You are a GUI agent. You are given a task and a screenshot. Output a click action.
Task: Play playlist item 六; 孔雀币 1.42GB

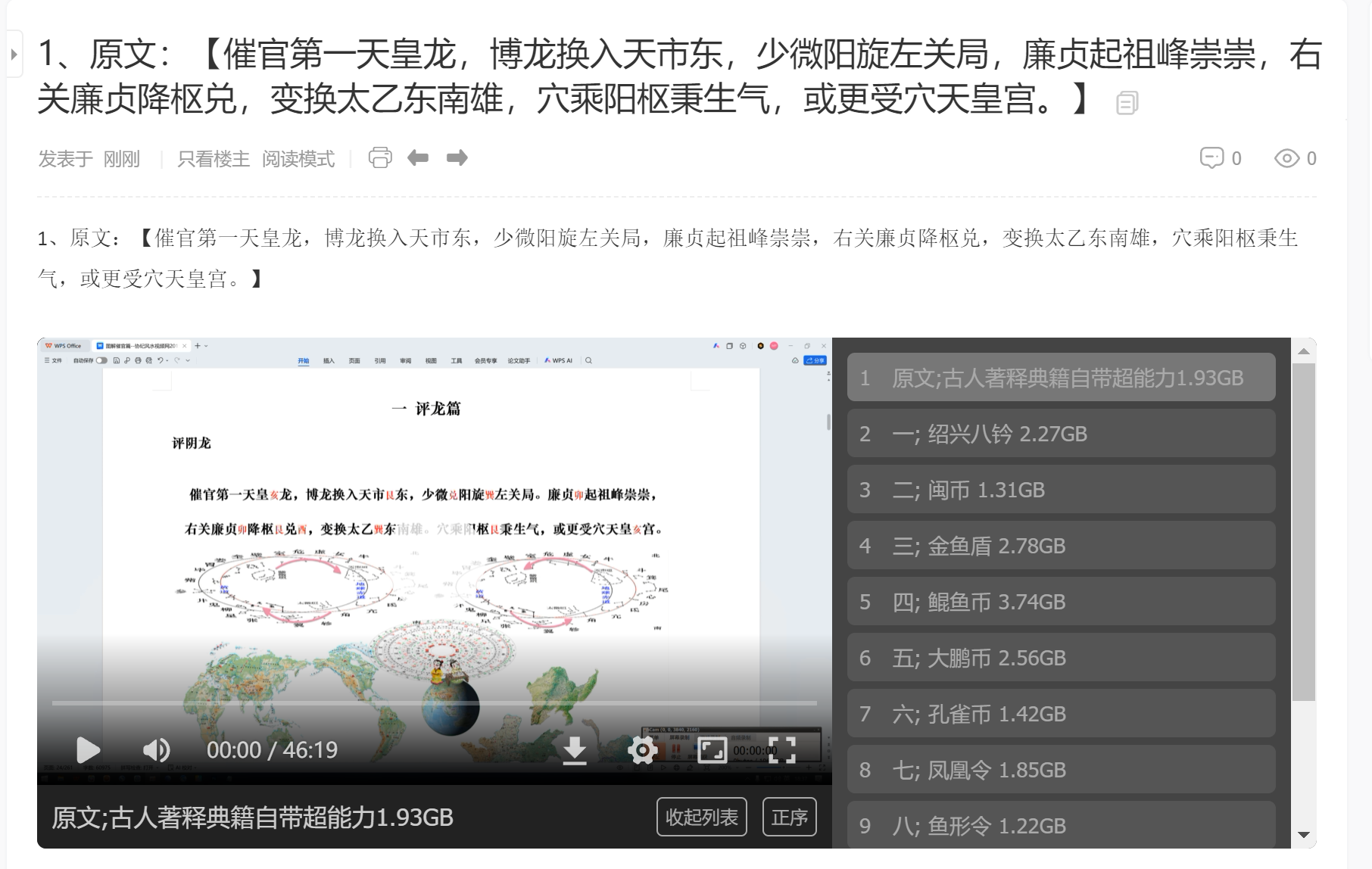(1061, 713)
